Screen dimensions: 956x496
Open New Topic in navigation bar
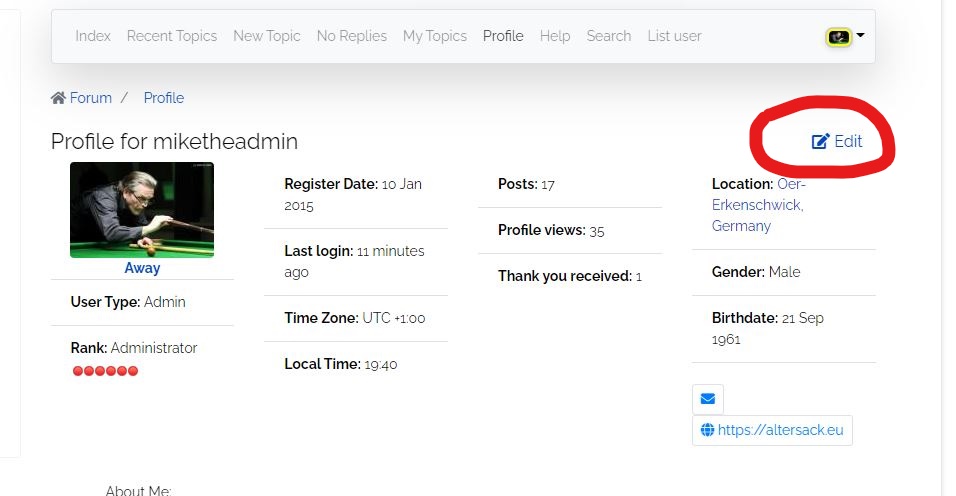pos(267,36)
